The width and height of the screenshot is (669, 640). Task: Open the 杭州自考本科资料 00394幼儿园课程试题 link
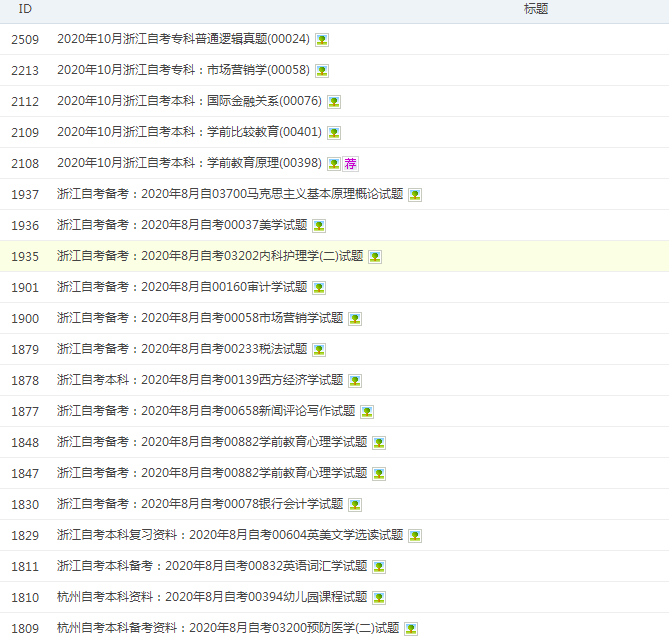pos(212,598)
